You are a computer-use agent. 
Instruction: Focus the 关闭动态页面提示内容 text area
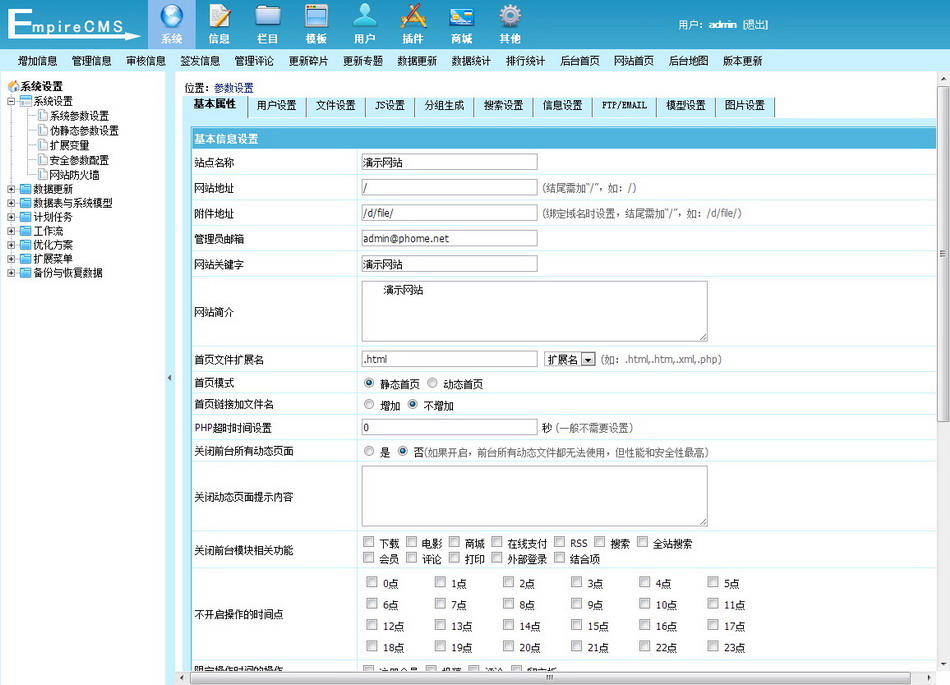[x=534, y=495]
